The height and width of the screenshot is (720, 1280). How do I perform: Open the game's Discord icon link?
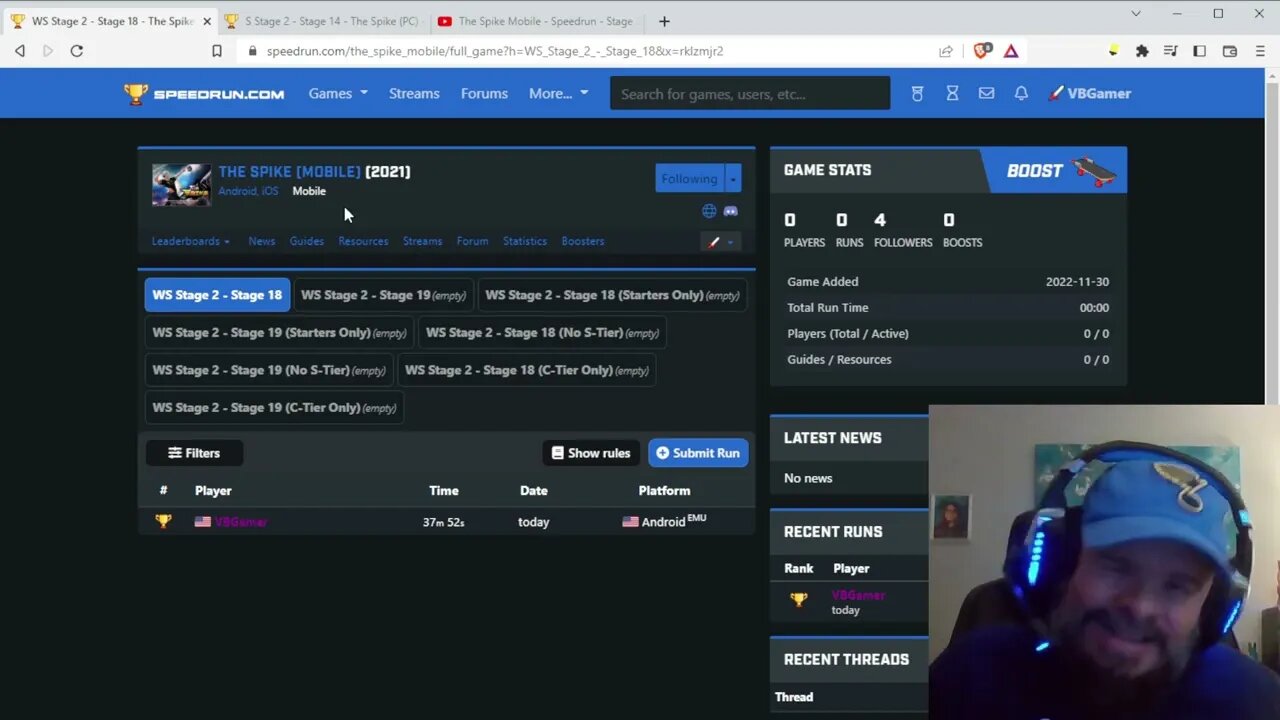coord(730,211)
